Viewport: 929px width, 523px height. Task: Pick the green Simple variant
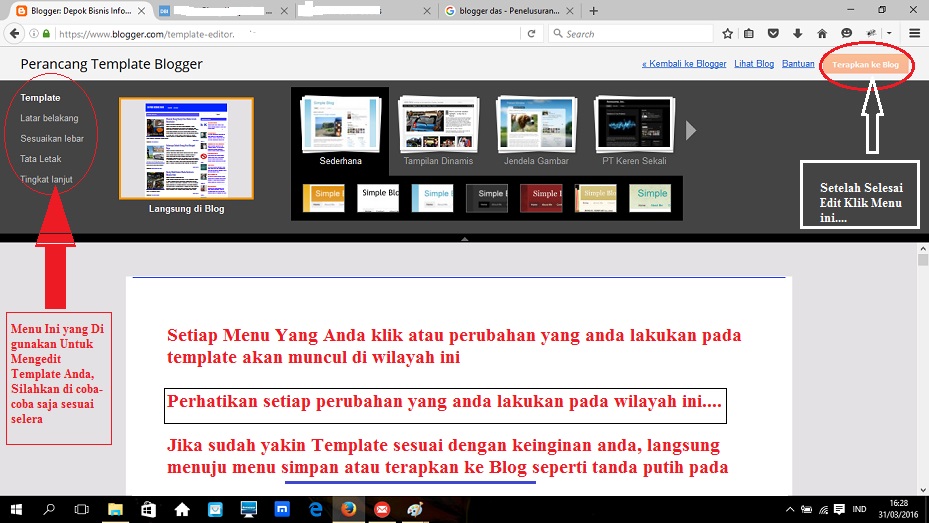pos(650,198)
